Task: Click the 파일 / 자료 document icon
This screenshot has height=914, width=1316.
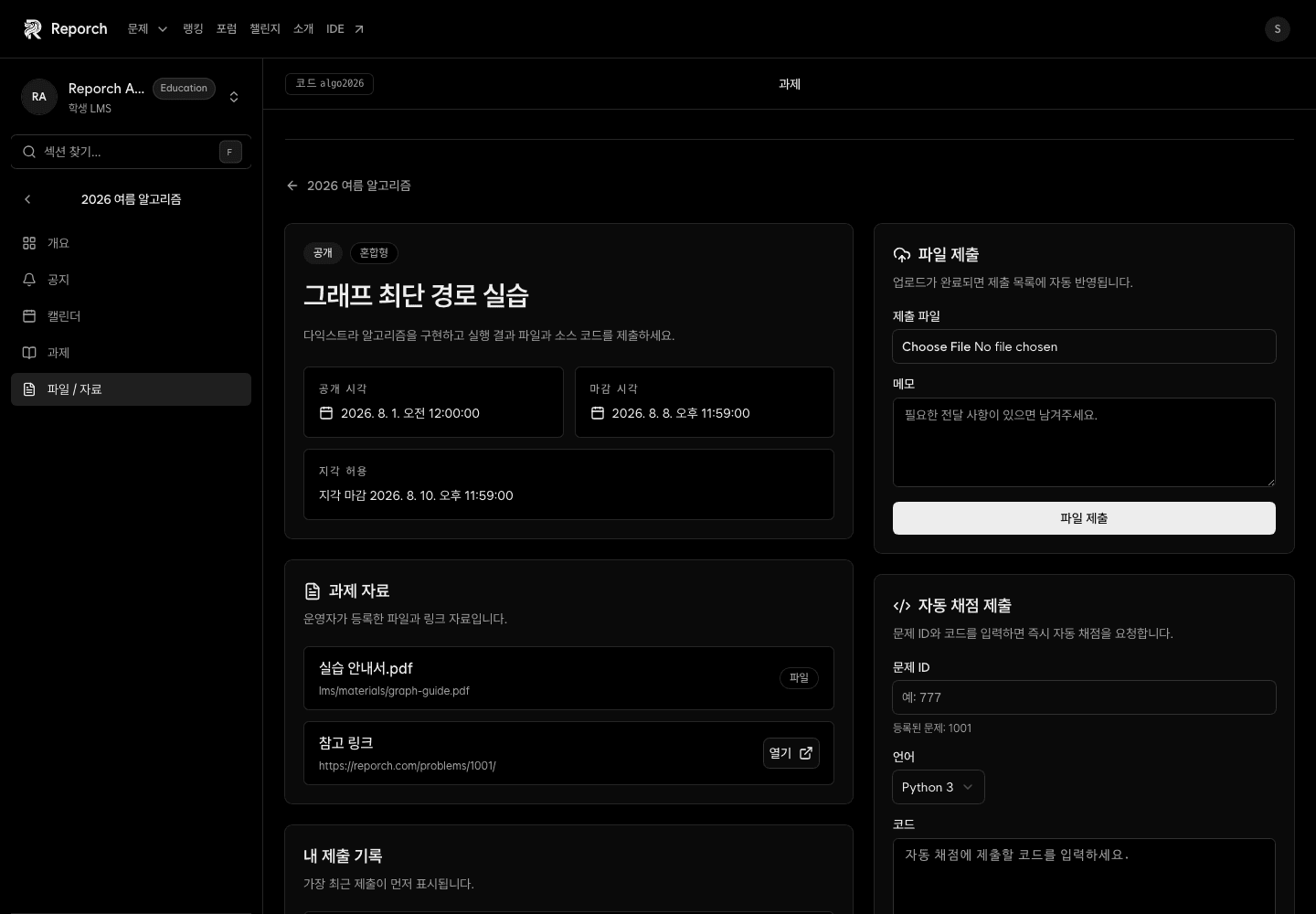Action: tap(29, 389)
